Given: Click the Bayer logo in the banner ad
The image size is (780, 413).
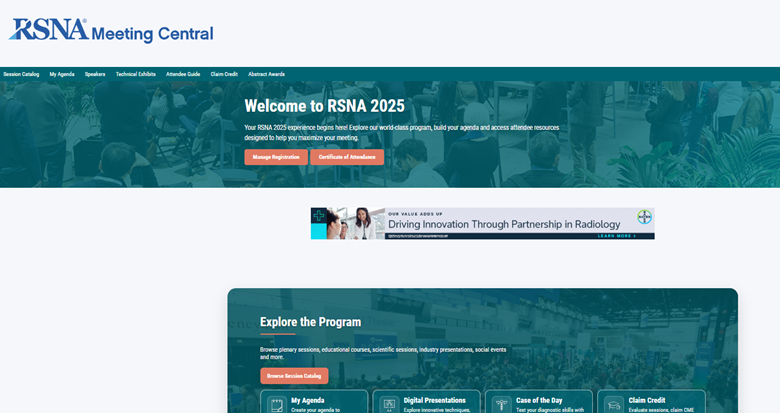Looking at the screenshot, I should click(644, 217).
